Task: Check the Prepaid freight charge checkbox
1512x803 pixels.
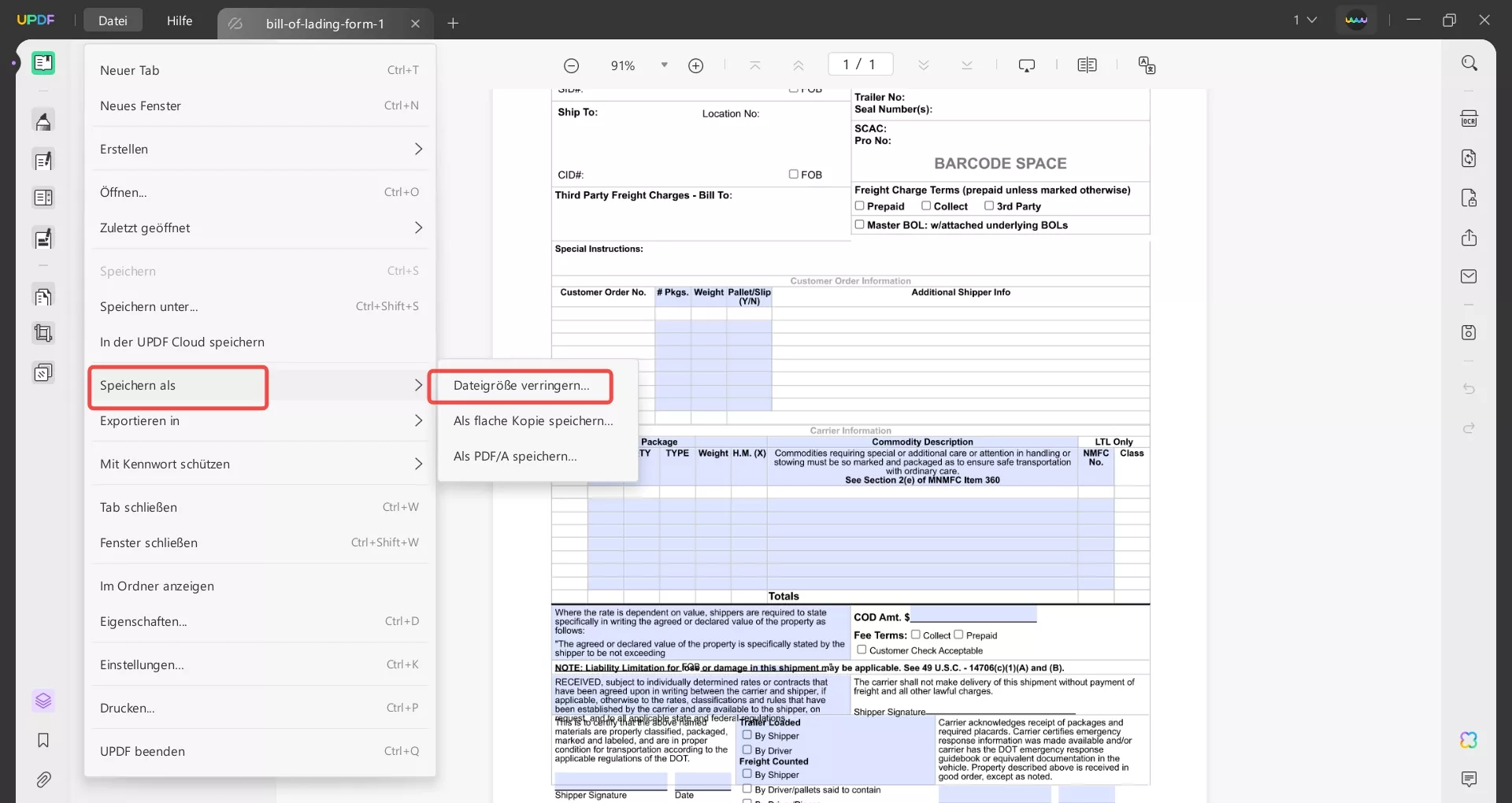Action: (859, 206)
